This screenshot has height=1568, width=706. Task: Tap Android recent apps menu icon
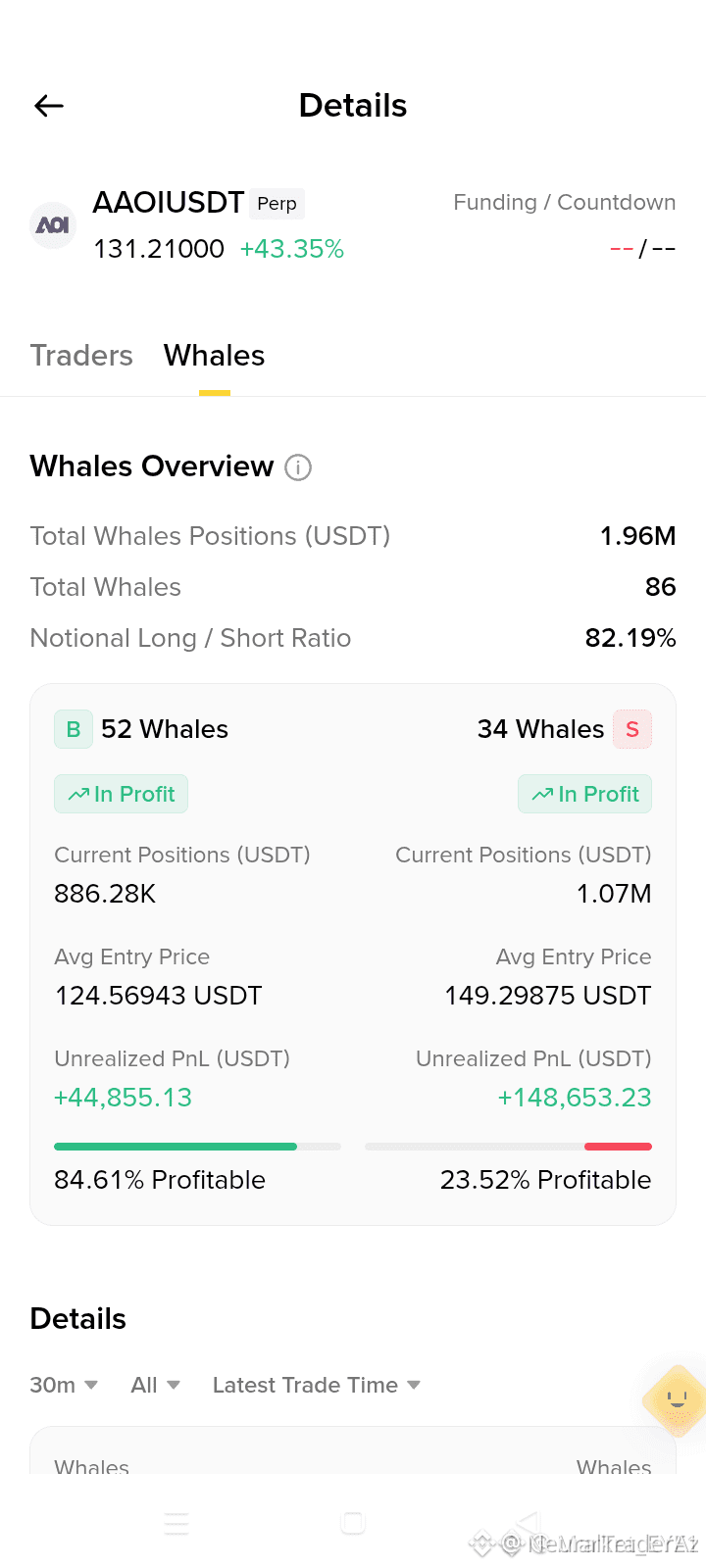[176, 1523]
